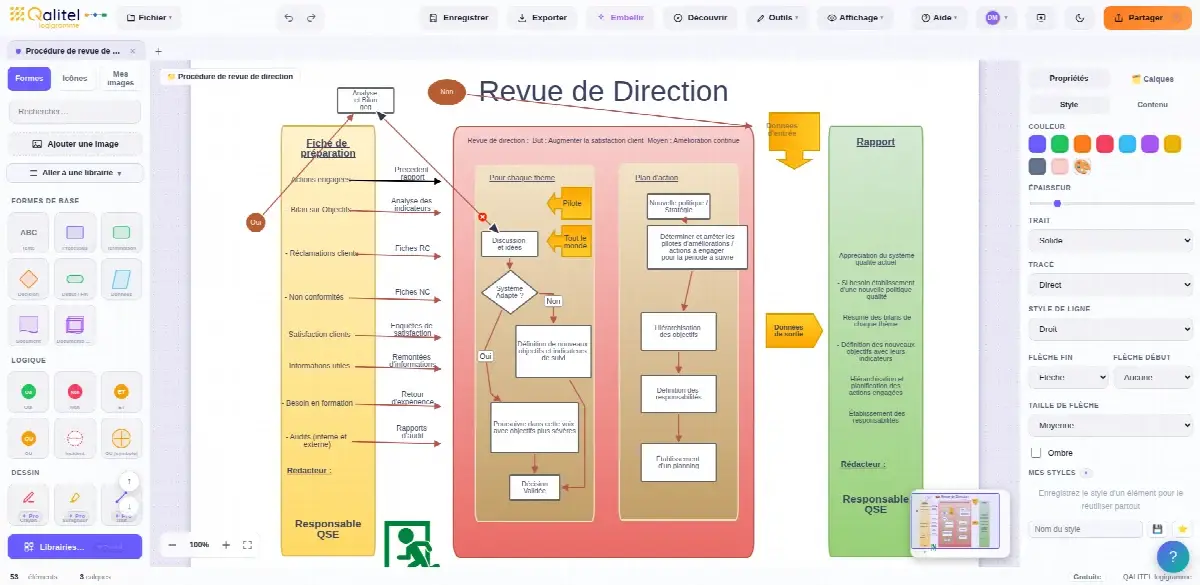Viewport: 1200px width, 585px height.
Task: Select the line drawing tool
Action: click(x=121, y=504)
